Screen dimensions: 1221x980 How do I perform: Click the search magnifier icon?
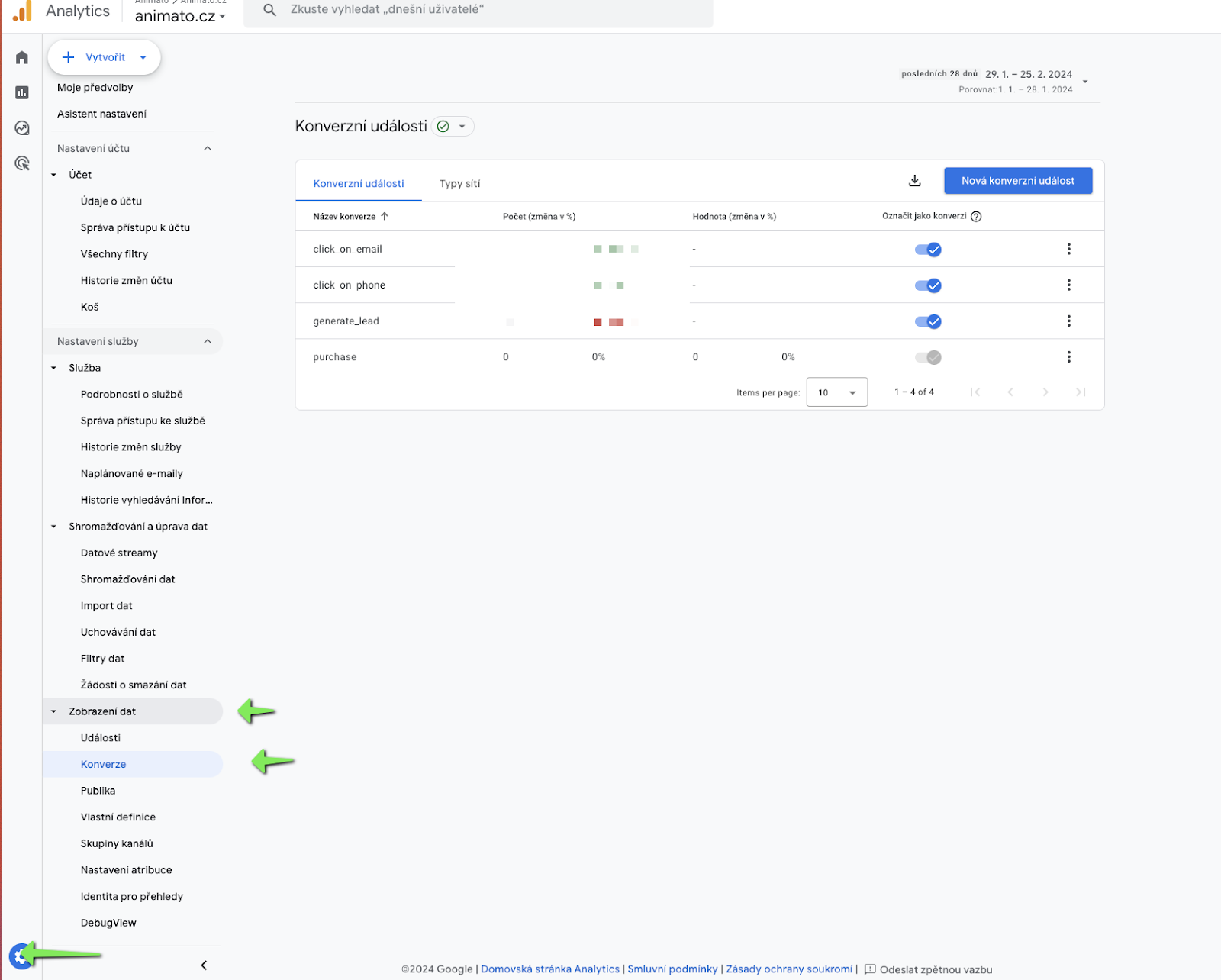269,10
